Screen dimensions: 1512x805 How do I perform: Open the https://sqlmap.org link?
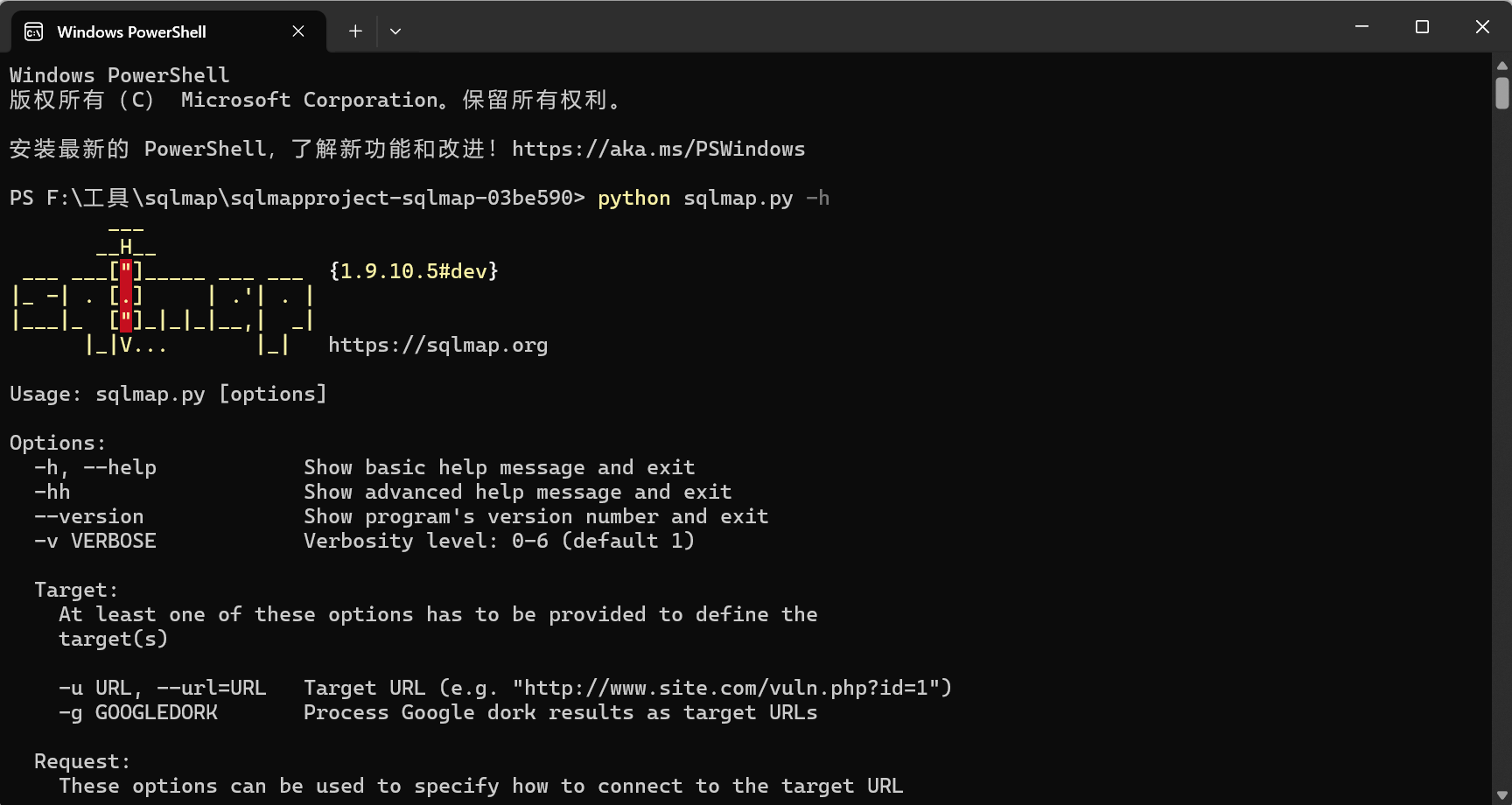coord(438,344)
